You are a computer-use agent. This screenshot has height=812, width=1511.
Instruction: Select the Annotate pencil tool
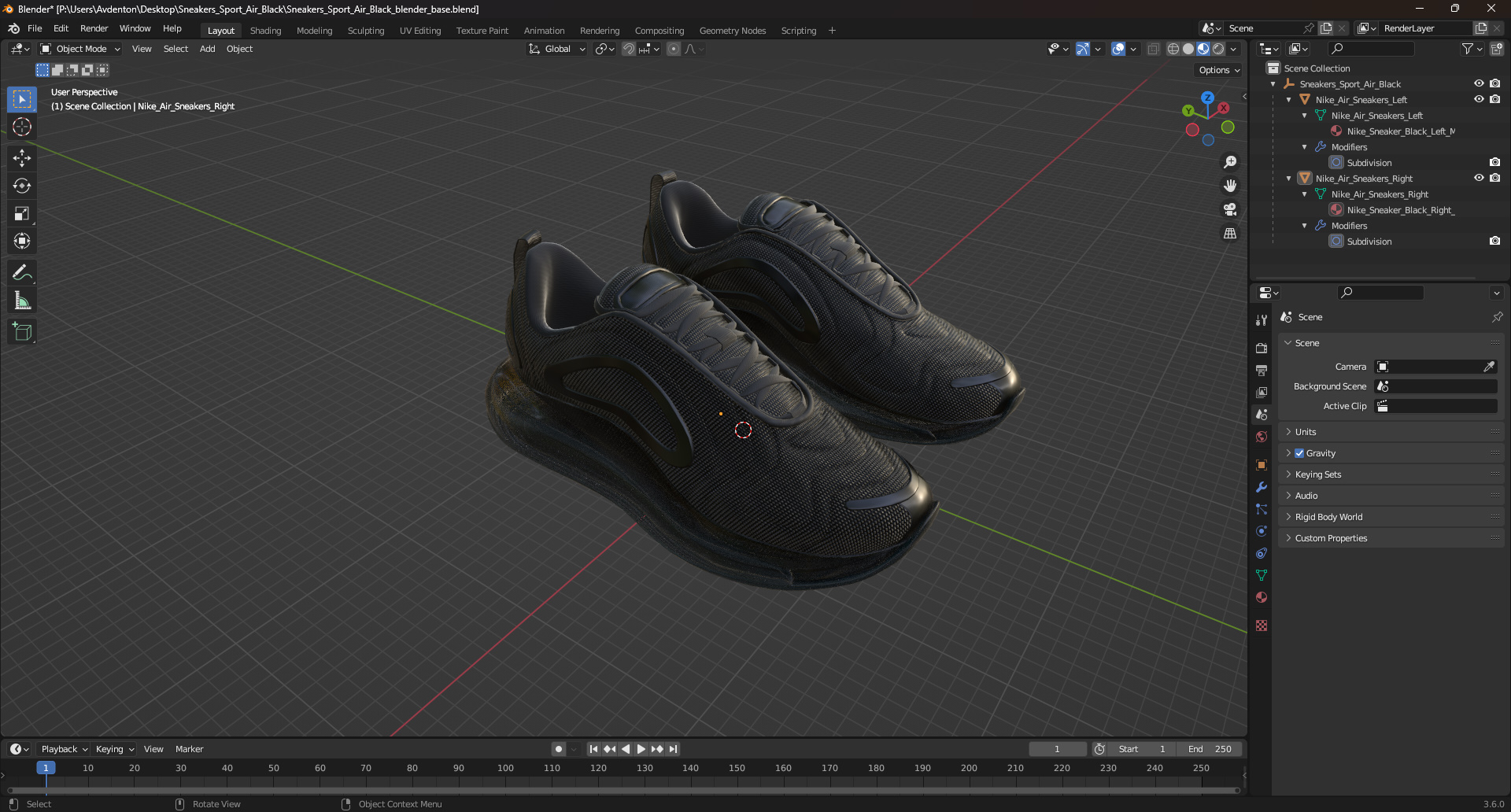[x=22, y=272]
